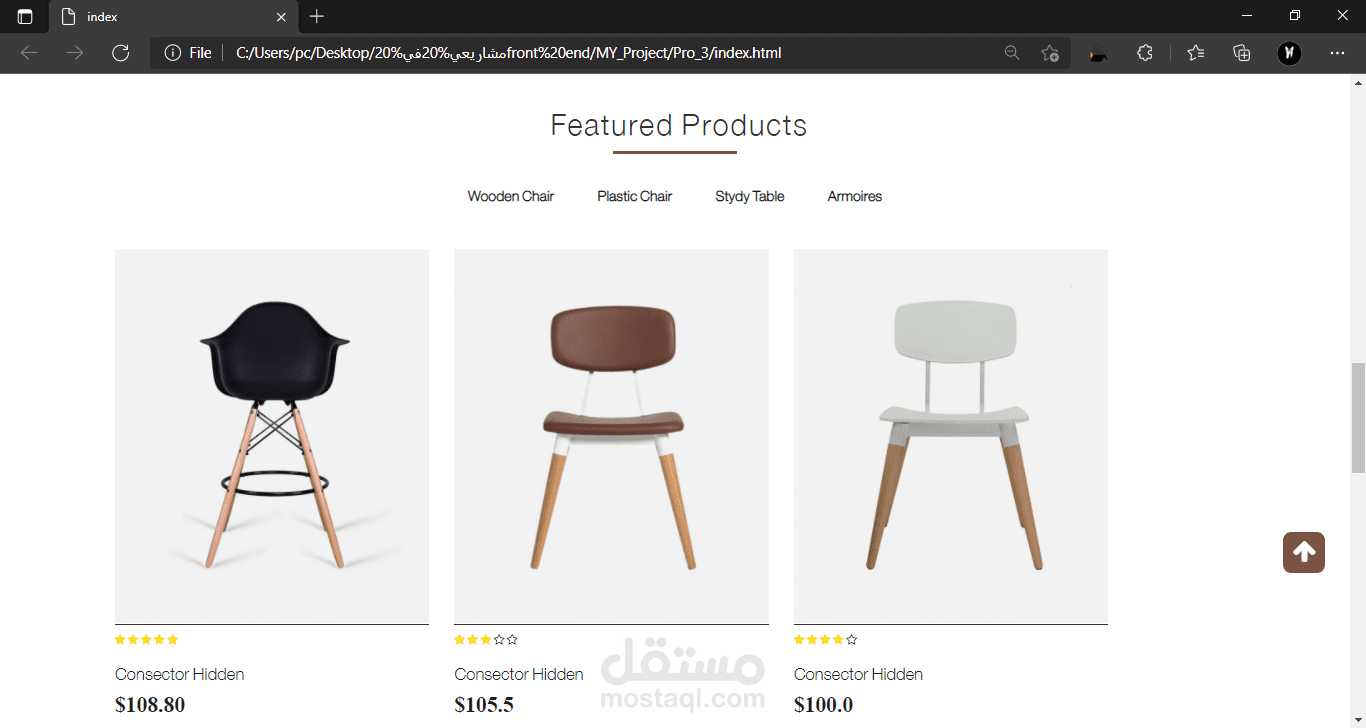Image resolution: width=1366 pixels, height=728 pixels.
Task: Open the Favorites list icon
Action: pos(1195,53)
